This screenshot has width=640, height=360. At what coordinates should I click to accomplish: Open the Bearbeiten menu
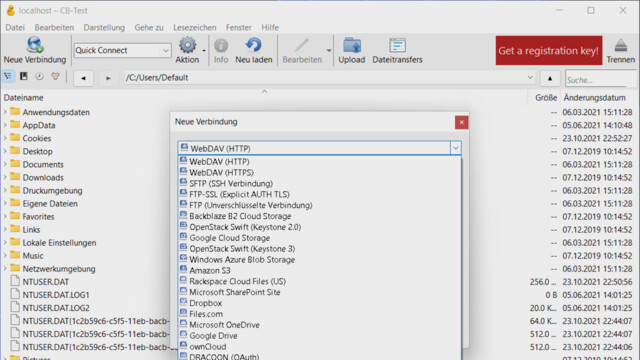point(54,27)
